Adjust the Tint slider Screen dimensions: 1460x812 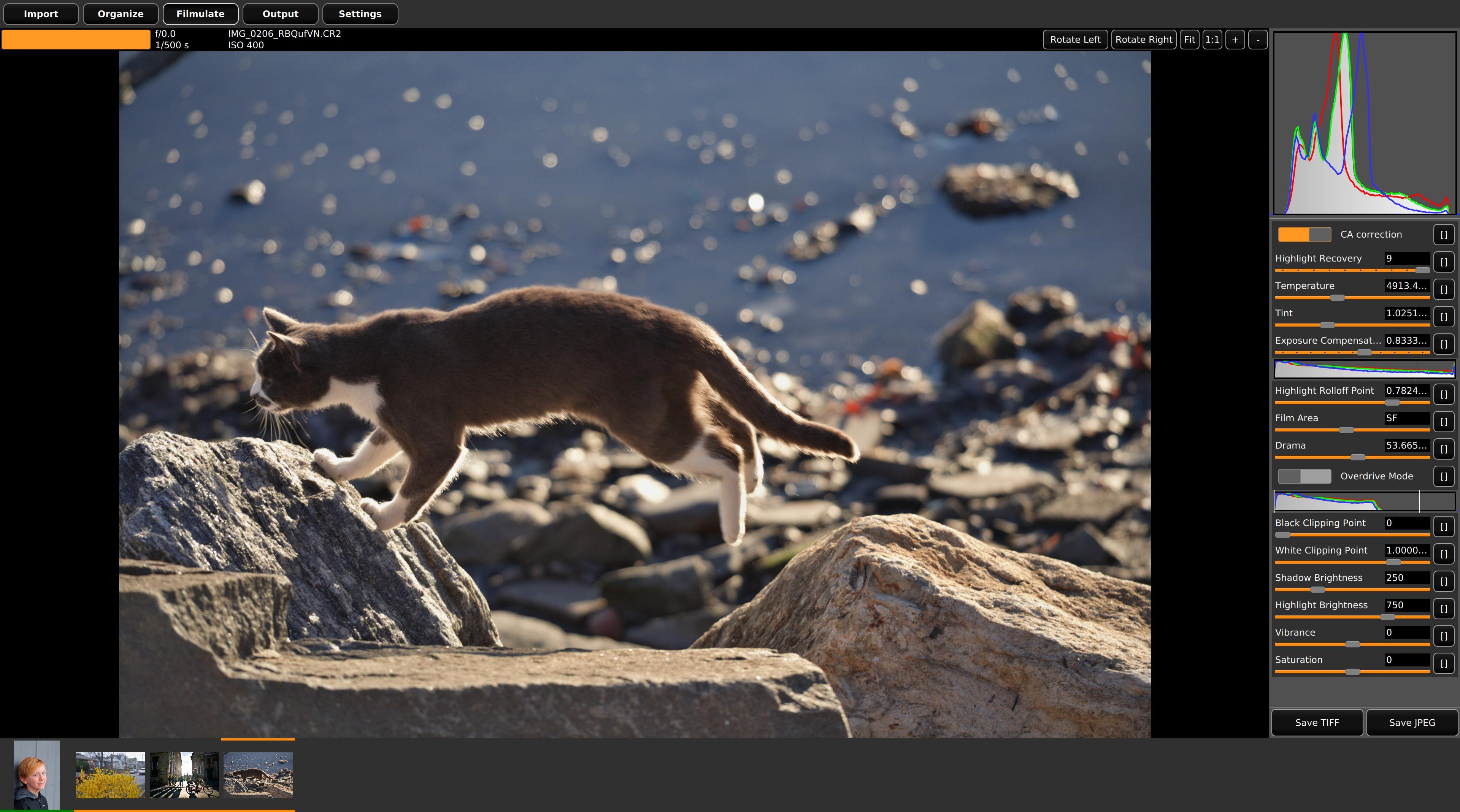(x=1352, y=325)
